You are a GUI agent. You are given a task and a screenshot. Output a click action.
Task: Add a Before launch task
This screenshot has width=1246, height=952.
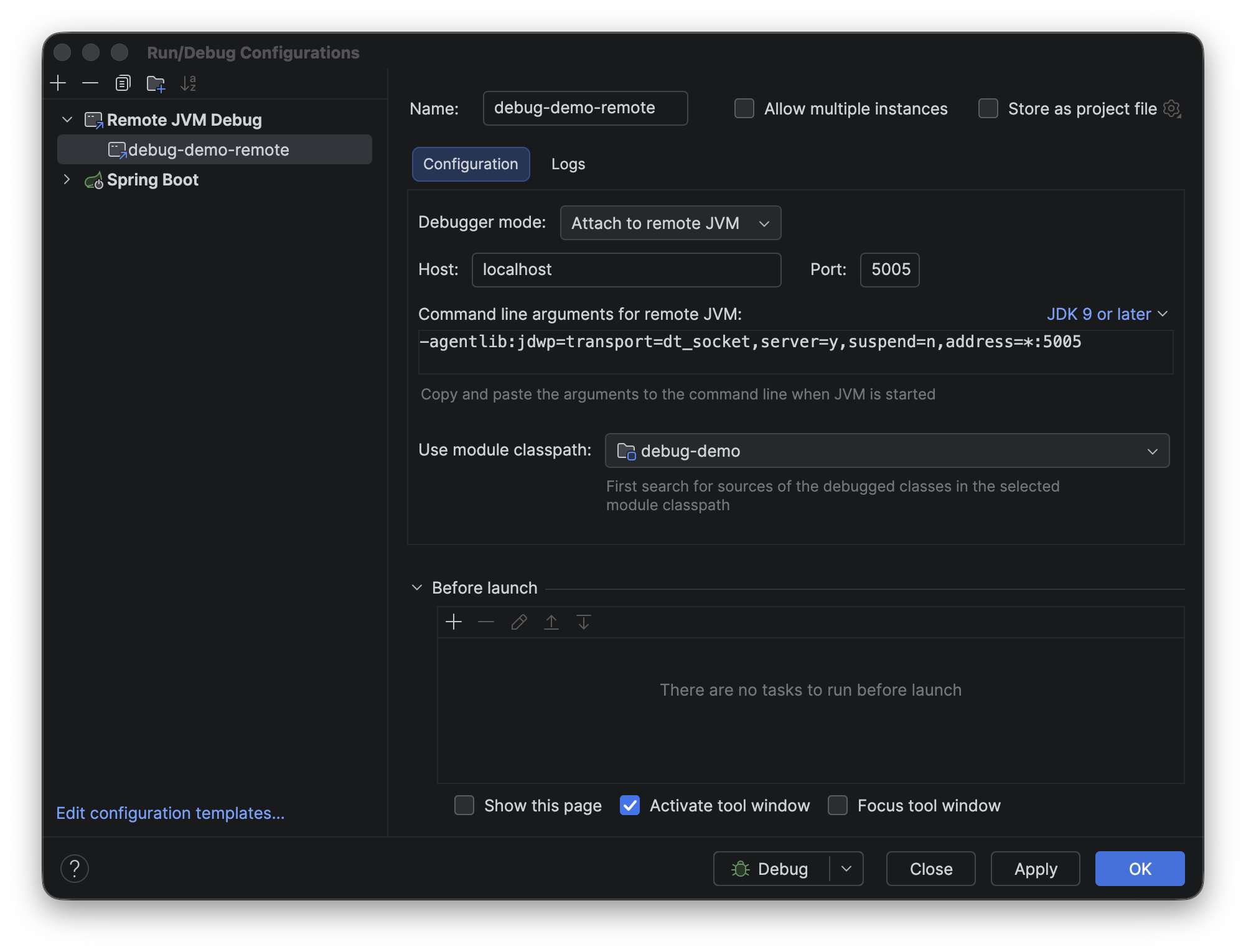click(x=454, y=622)
